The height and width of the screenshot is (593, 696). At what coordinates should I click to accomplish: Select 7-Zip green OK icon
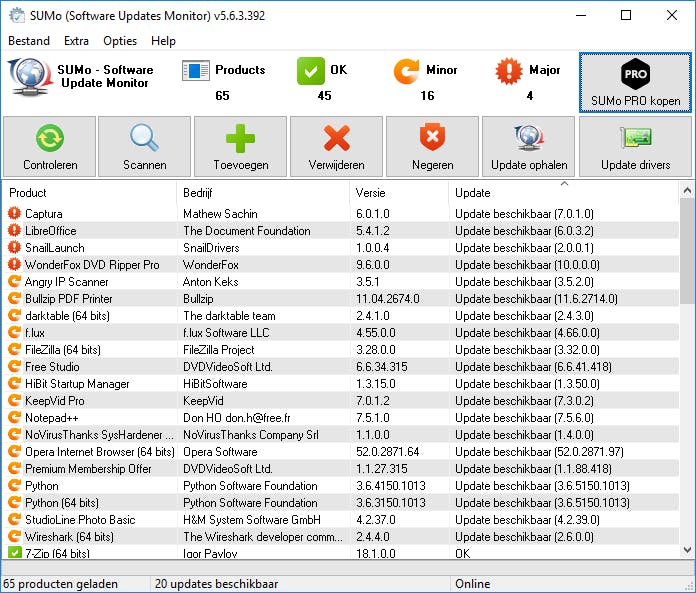click(14, 553)
